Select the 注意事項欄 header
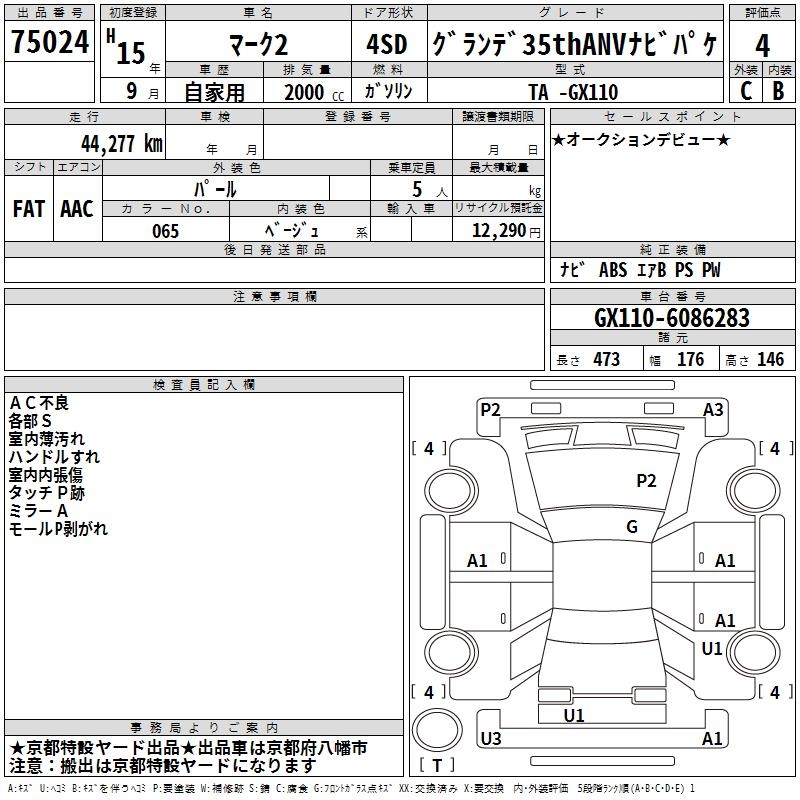800x800 pixels. click(x=274, y=296)
